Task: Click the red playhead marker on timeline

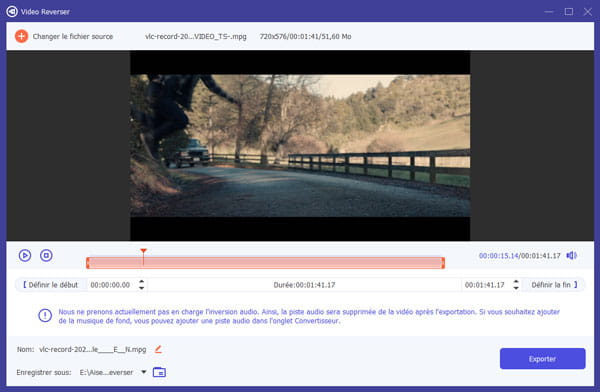Action: (x=143, y=251)
